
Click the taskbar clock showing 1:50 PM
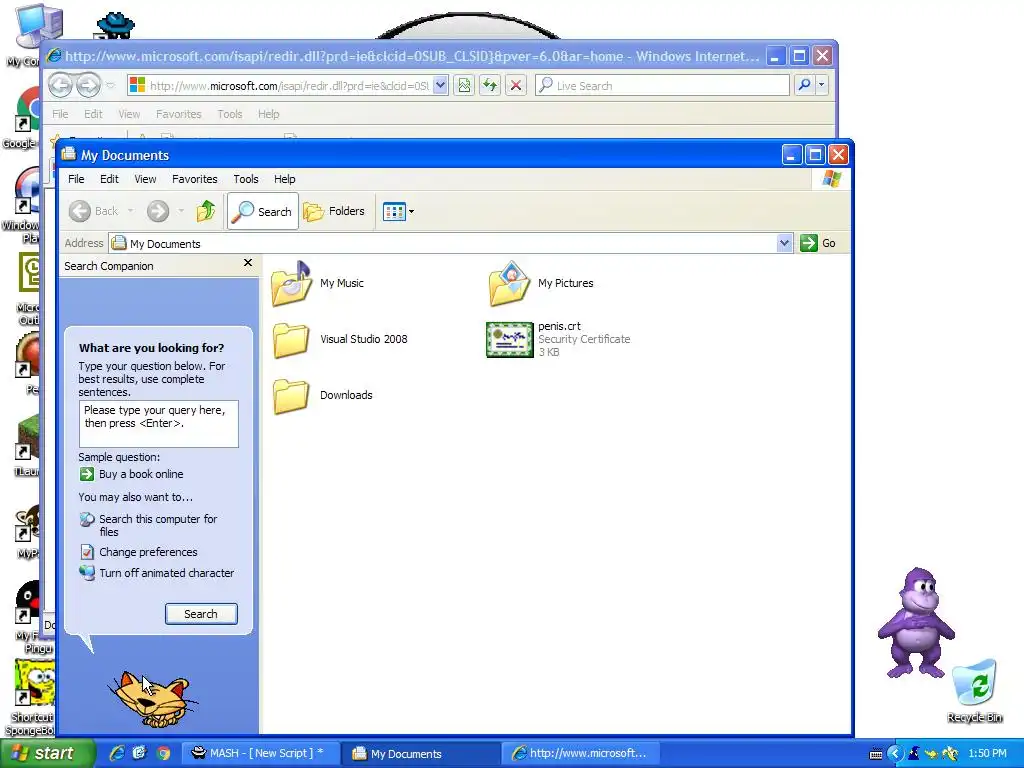point(987,753)
